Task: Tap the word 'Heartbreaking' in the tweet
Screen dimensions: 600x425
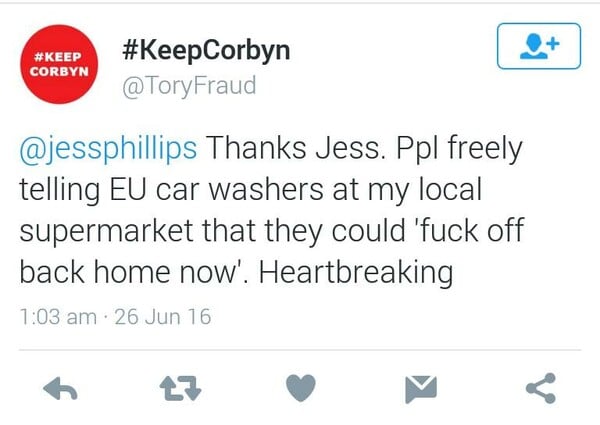Action: (x=356, y=272)
